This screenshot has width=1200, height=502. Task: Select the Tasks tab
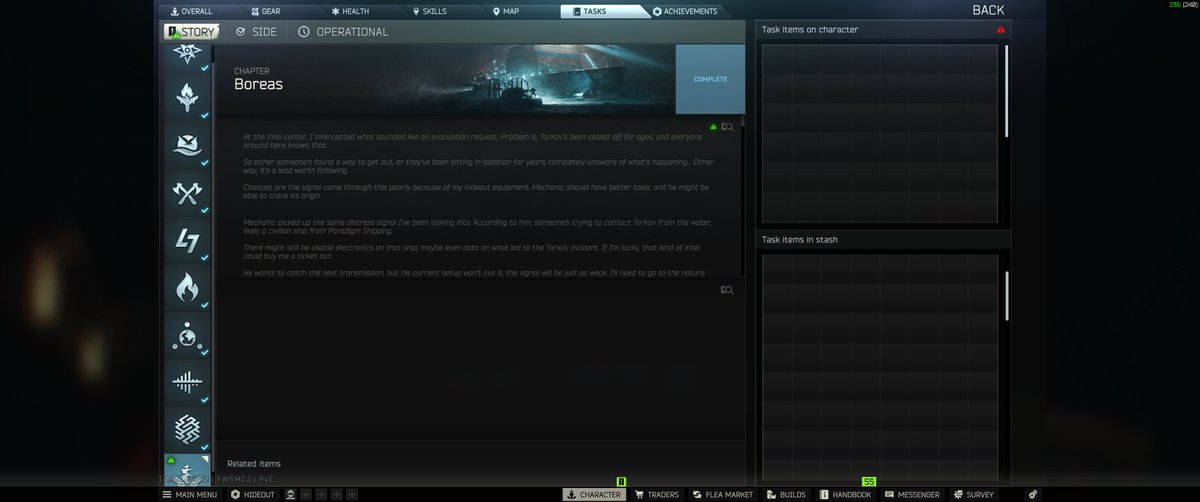click(x=603, y=11)
